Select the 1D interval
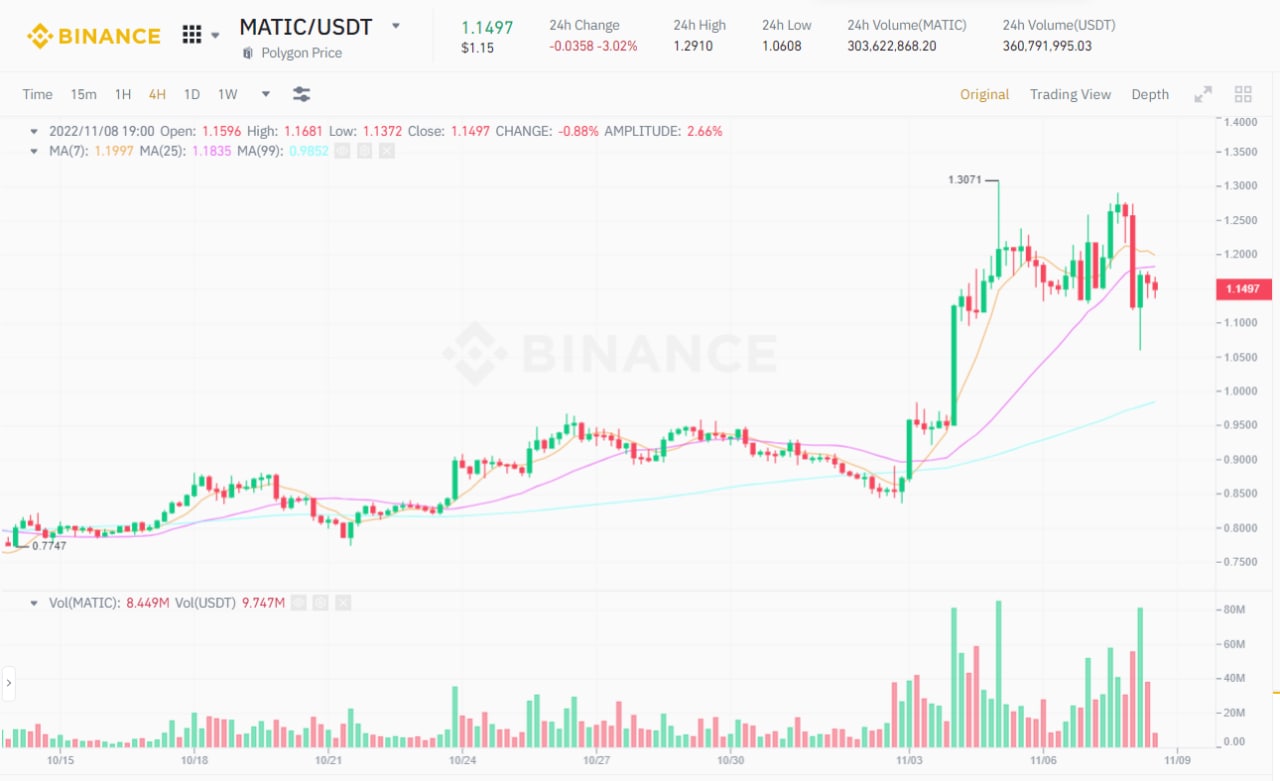 point(191,94)
